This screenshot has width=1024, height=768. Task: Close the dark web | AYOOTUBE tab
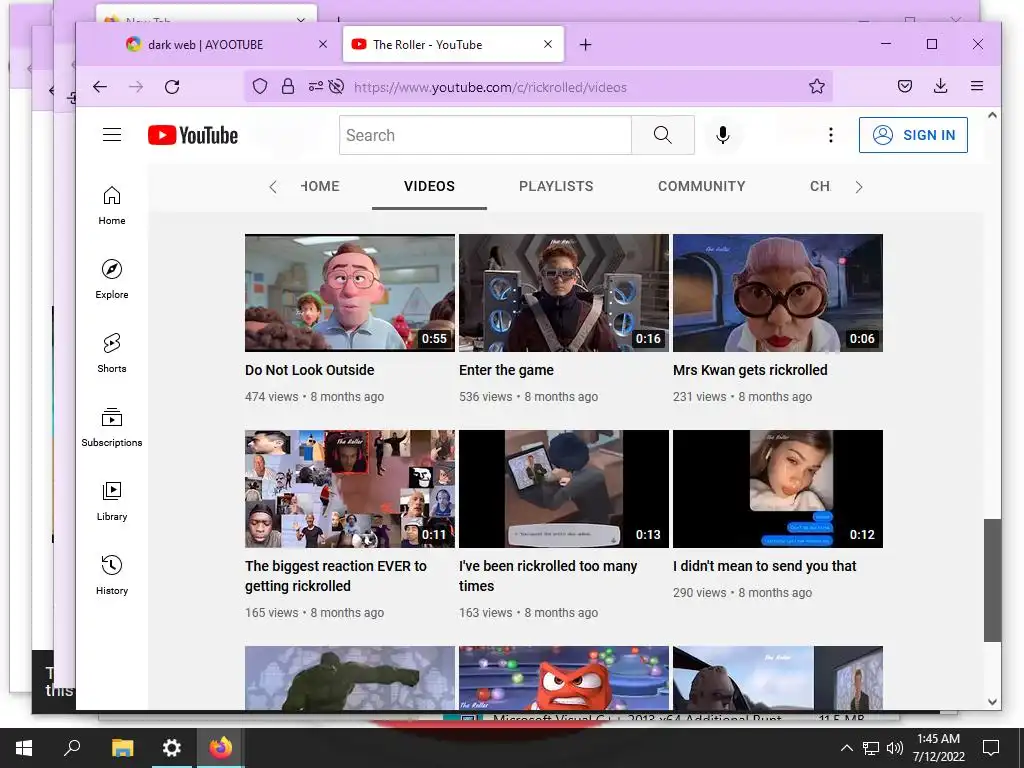323,44
